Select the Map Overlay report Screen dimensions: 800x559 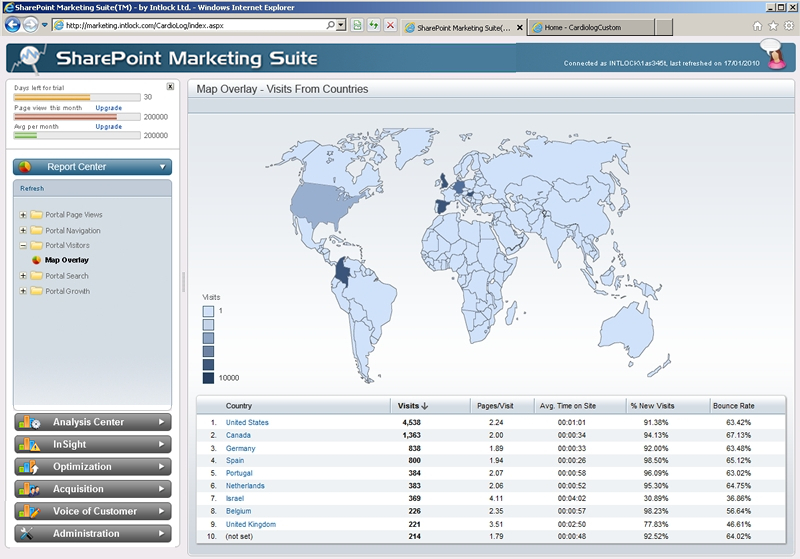coord(67,260)
